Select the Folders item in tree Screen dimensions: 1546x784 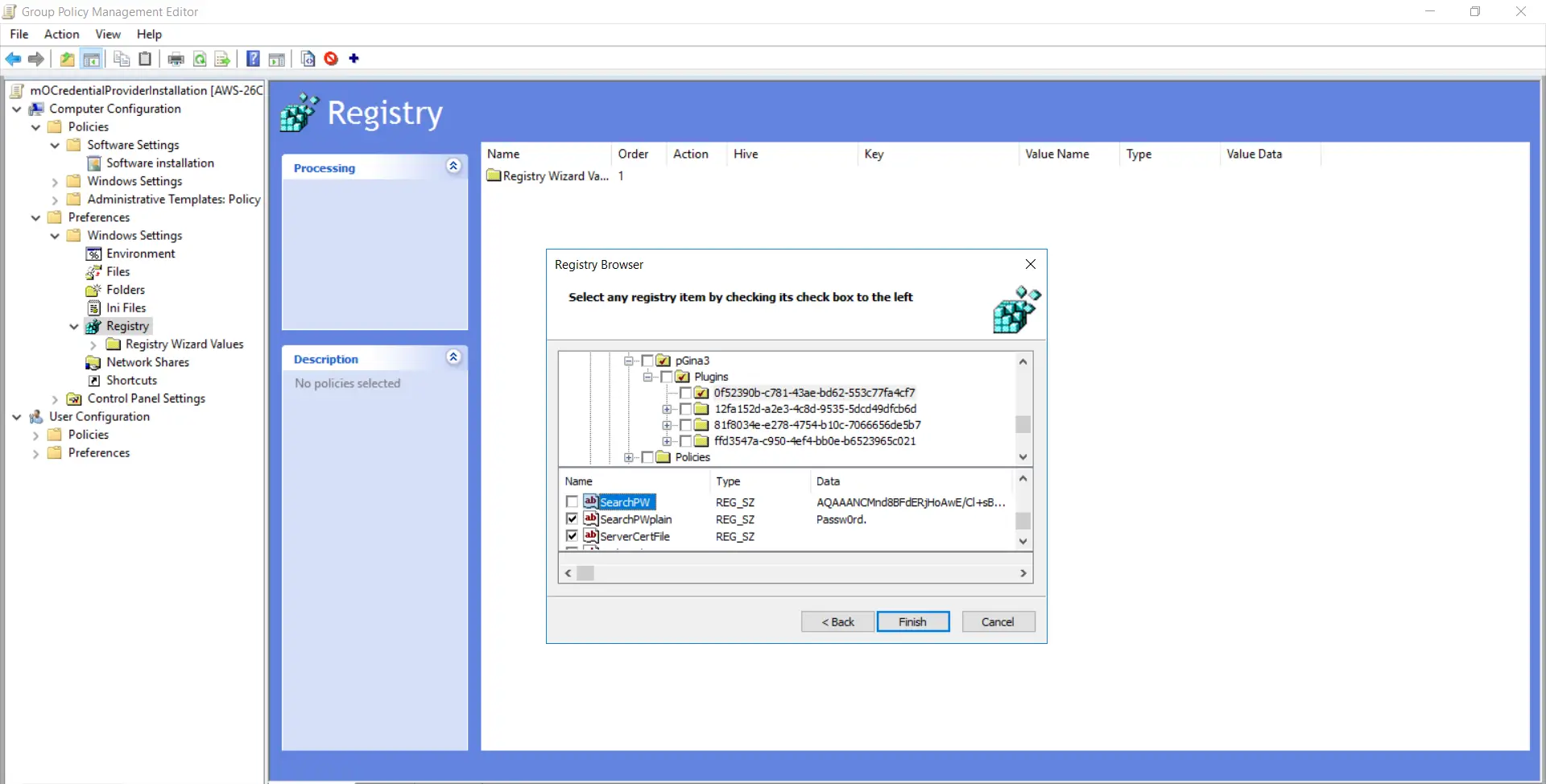coord(126,290)
